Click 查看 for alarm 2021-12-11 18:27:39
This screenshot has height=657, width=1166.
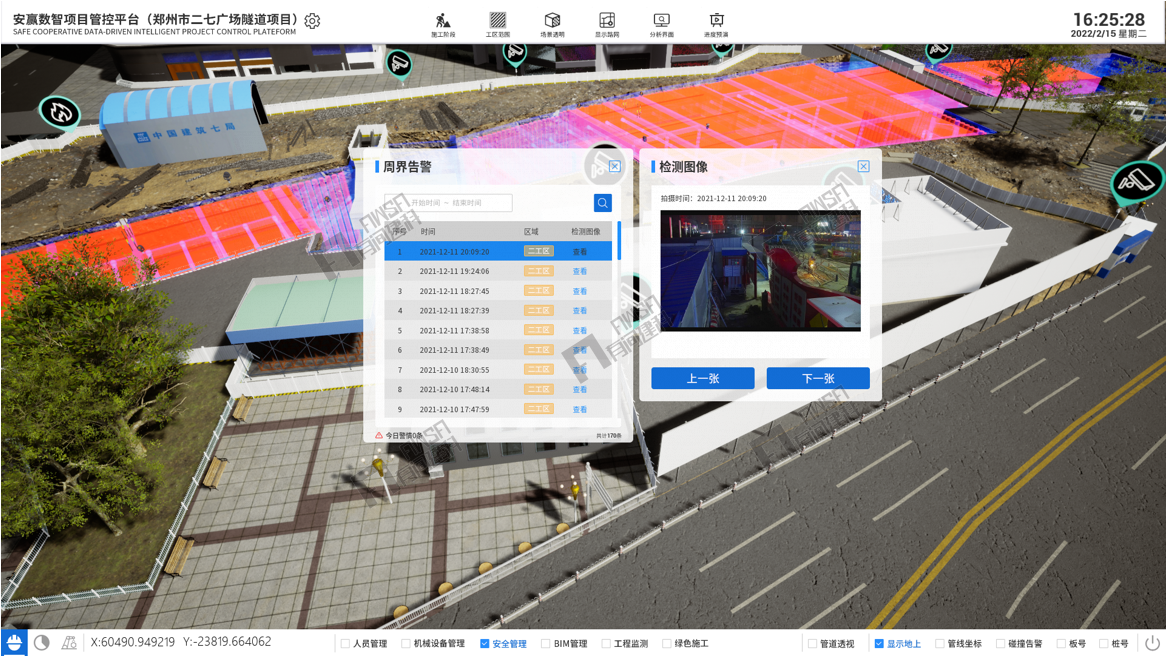coord(580,311)
